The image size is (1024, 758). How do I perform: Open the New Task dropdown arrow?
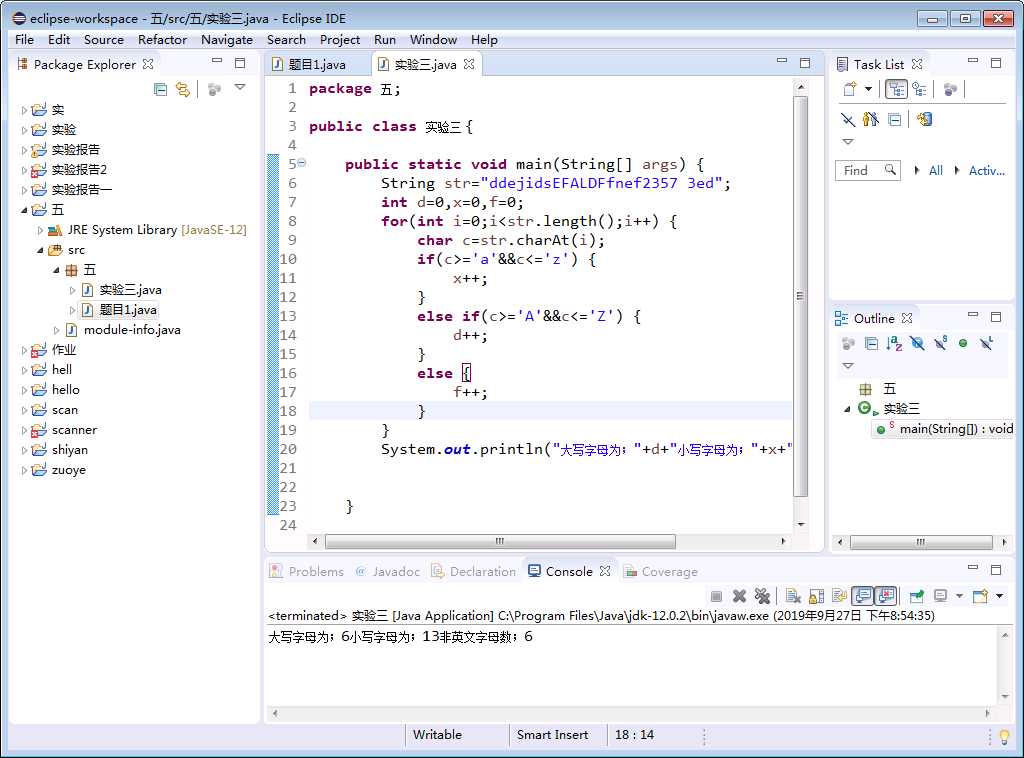click(x=868, y=89)
